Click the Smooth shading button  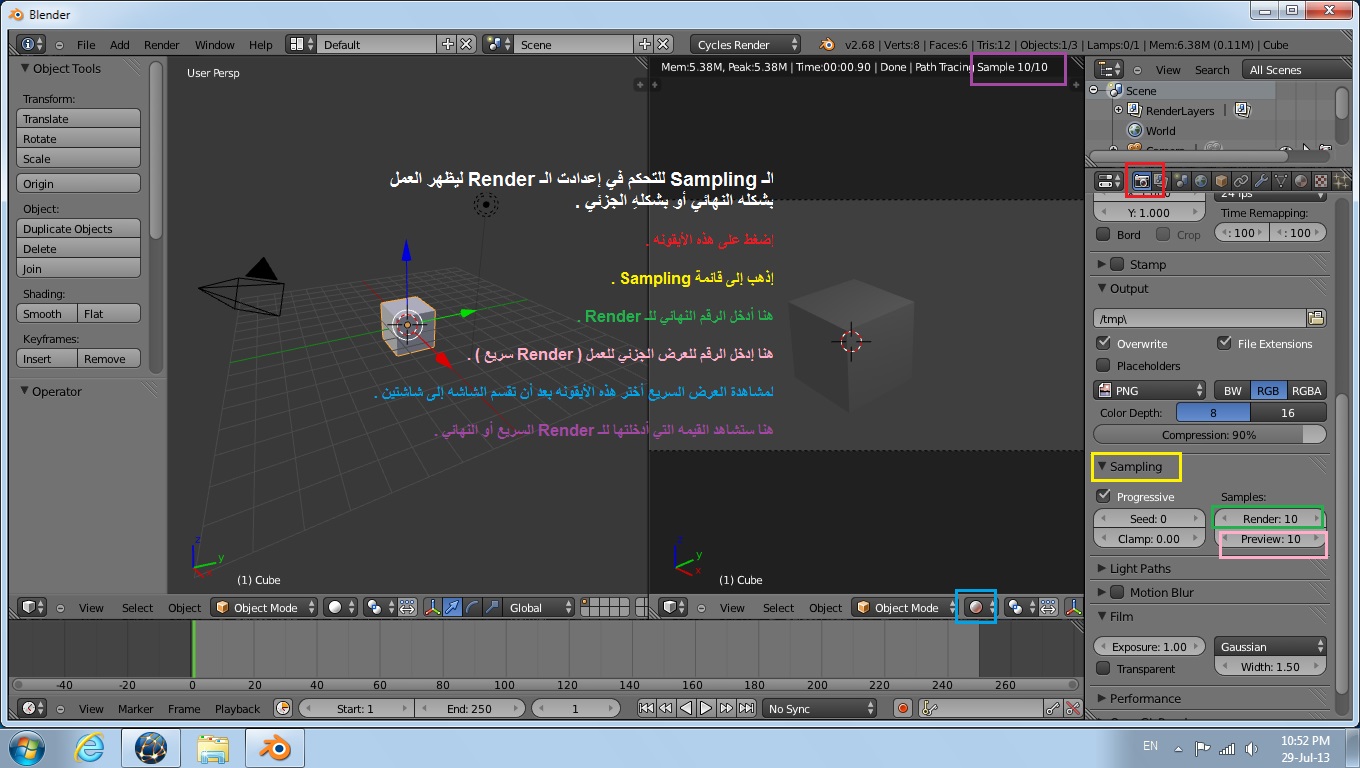coord(47,313)
